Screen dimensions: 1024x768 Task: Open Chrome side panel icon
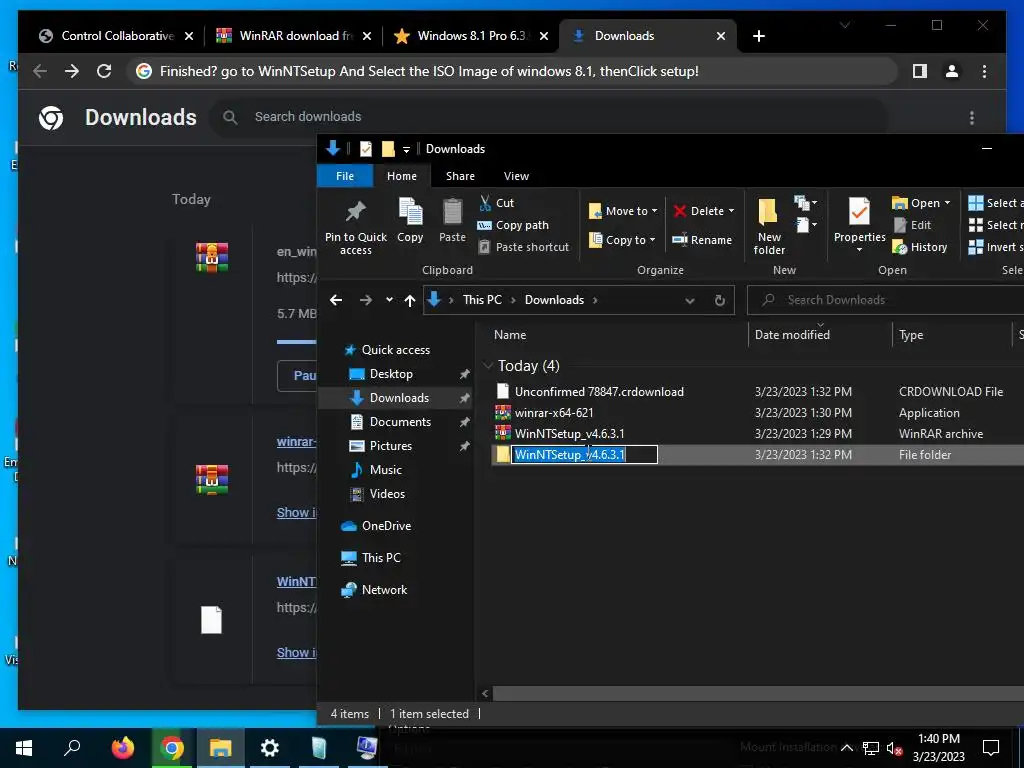tap(920, 71)
